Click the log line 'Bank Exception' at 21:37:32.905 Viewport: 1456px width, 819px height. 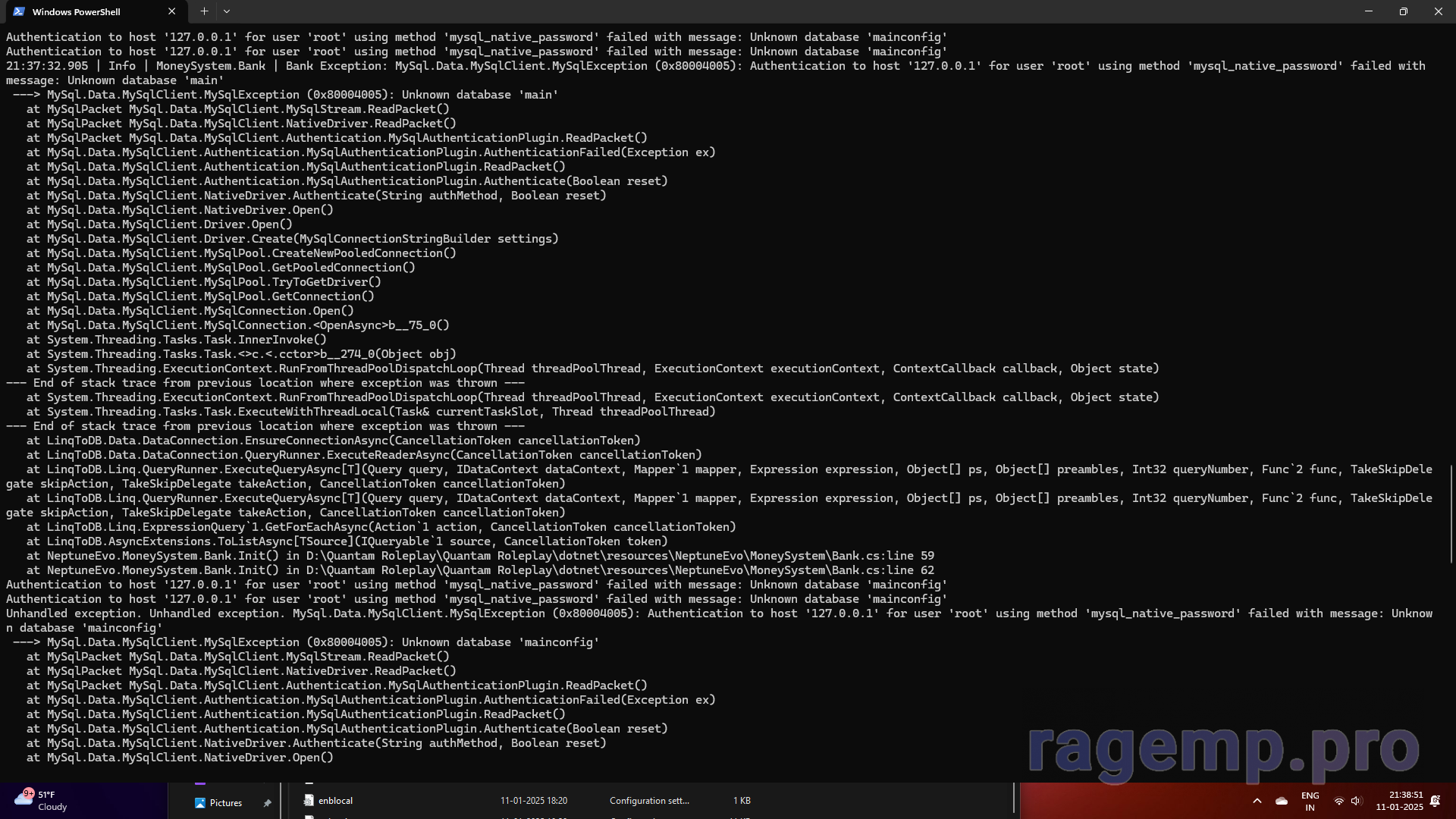(716, 73)
